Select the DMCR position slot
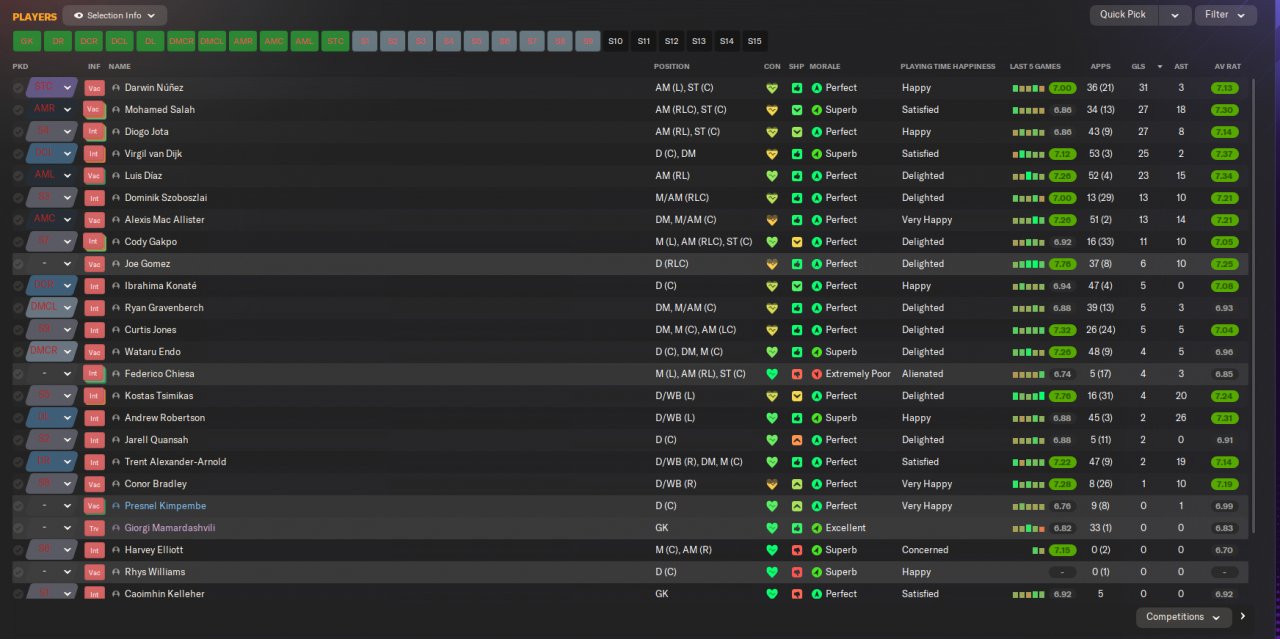Viewport: 1280px width, 639px height. (x=181, y=41)
